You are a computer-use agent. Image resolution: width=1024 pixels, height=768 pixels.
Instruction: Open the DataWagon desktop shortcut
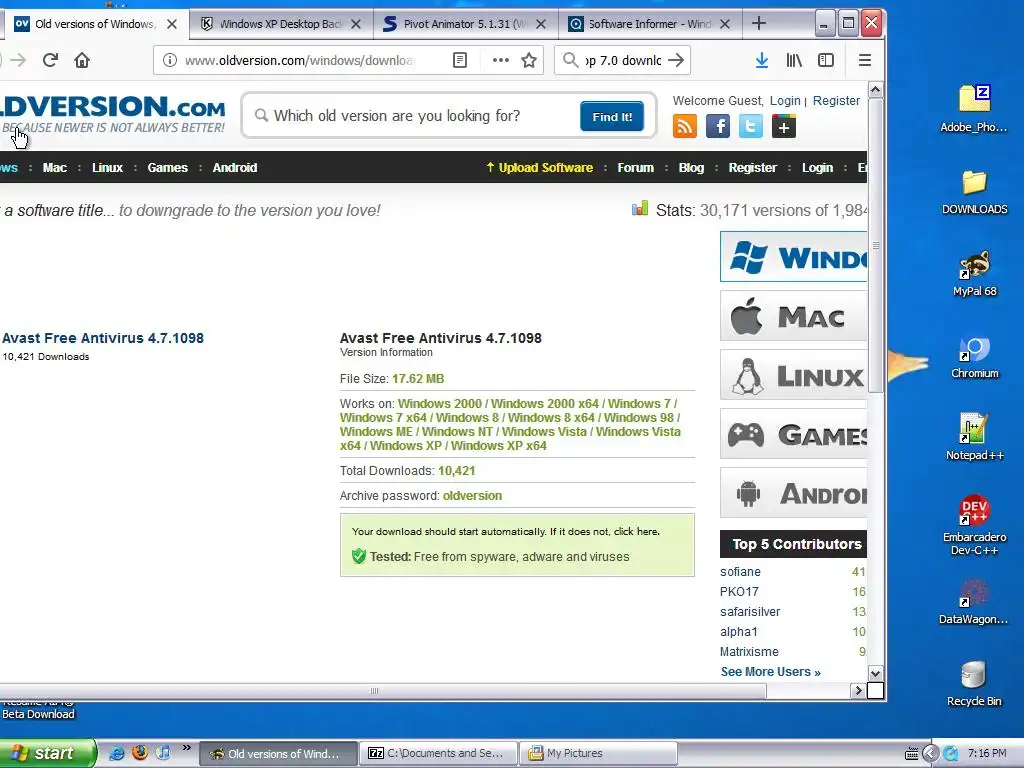[974, 601]
